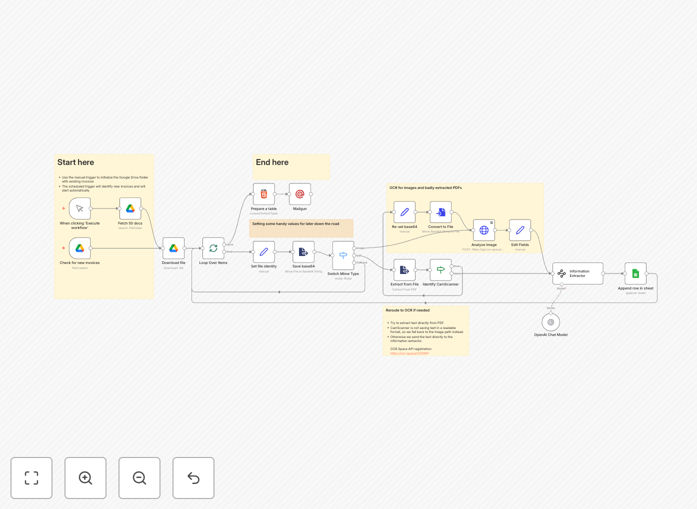Select the 'Extract from File' node
The height and width of the screenshot is (509, 697).
[x=405, y=270]
